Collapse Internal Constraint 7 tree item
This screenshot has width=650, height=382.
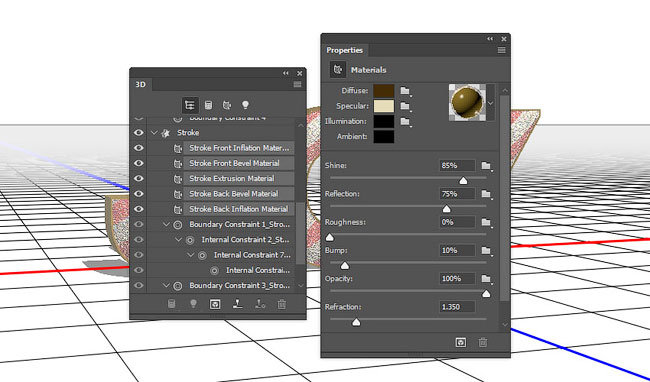point(191,255)
